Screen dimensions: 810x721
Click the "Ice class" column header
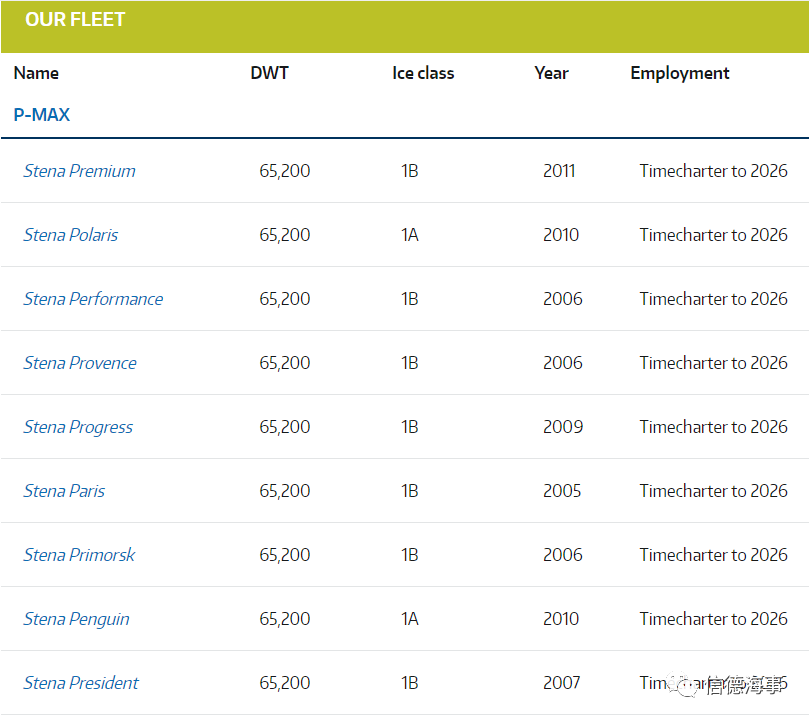[x=423, y=73]
